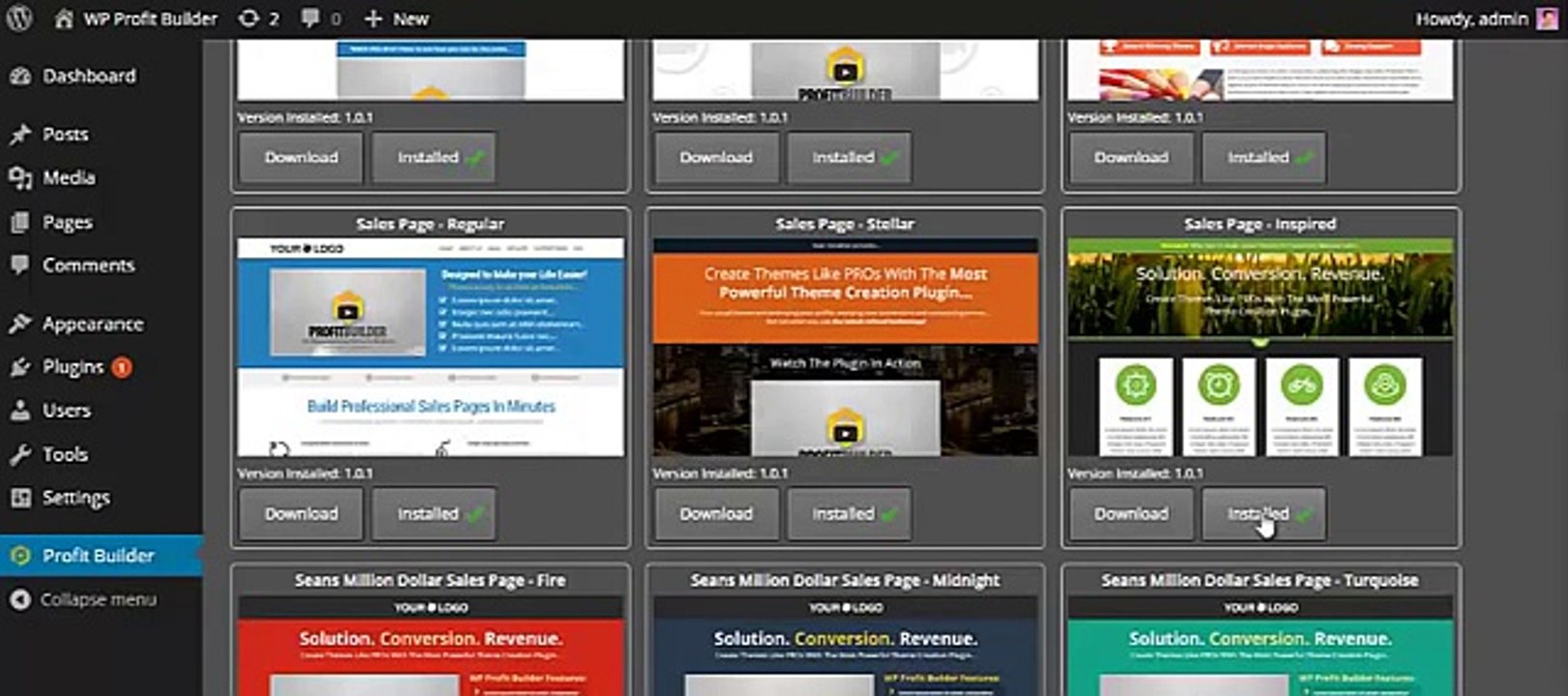Open Sales Page - Regular preview thumbnail
This screenshot has width=1568, height=696.
coord(430,347)
